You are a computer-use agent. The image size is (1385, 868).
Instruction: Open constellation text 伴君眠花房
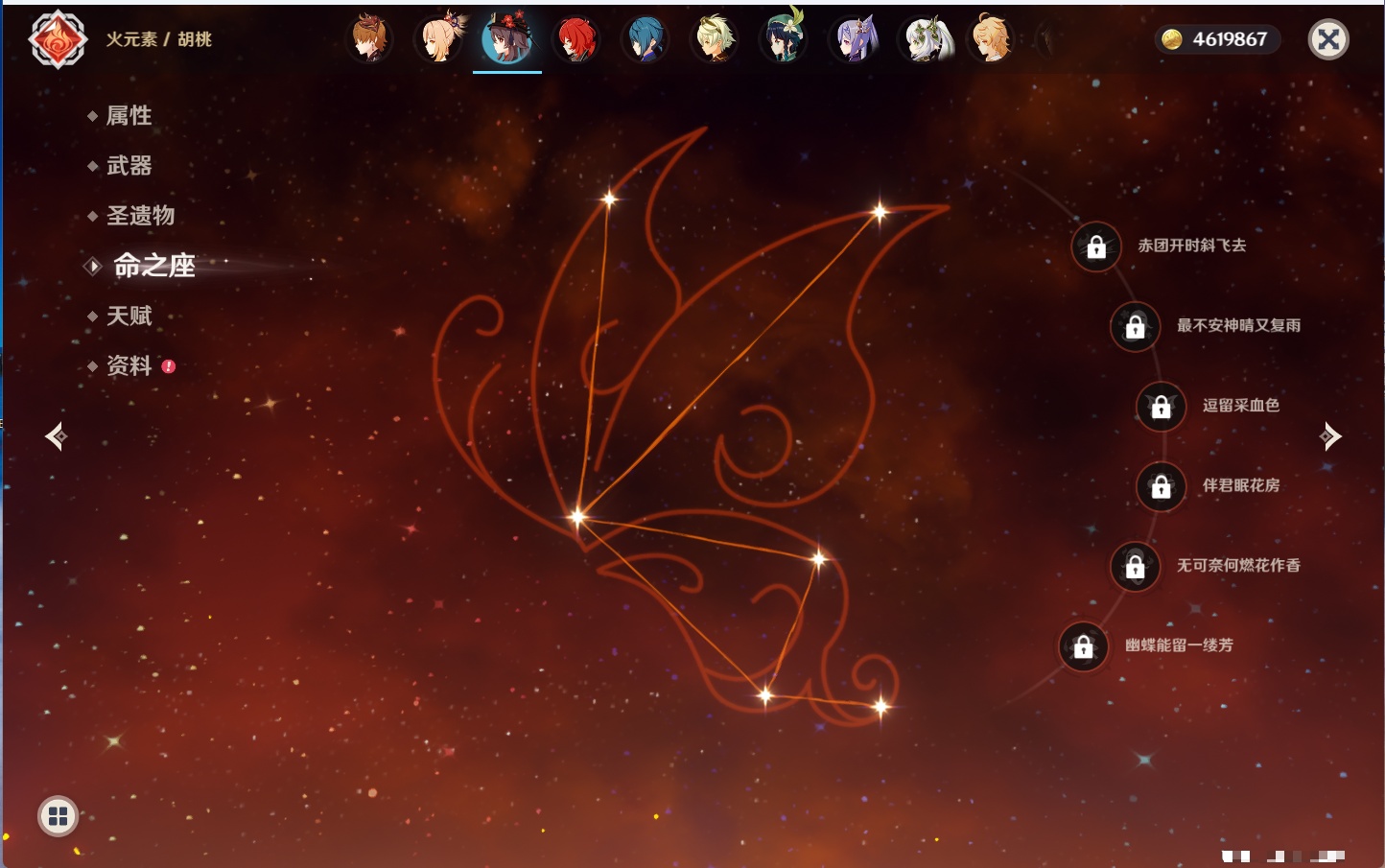[1241, 485]
